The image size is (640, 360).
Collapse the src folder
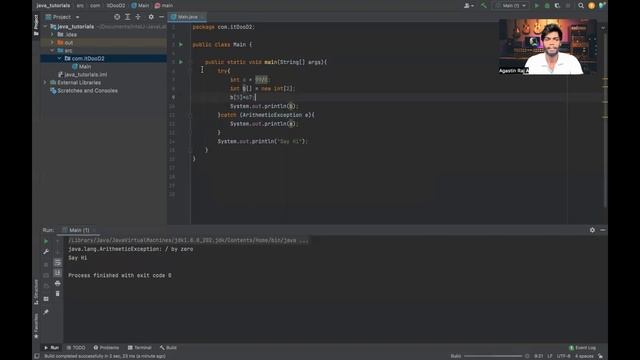click(x=52, y=50)
